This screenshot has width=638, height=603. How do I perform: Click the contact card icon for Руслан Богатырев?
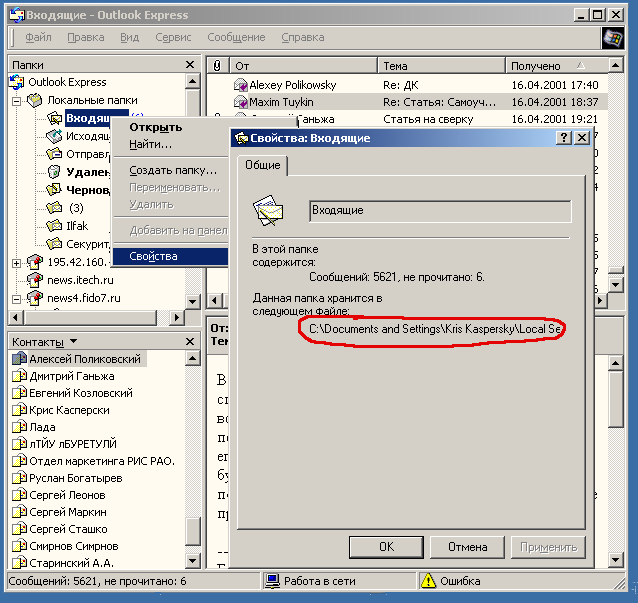pos(19,478)
